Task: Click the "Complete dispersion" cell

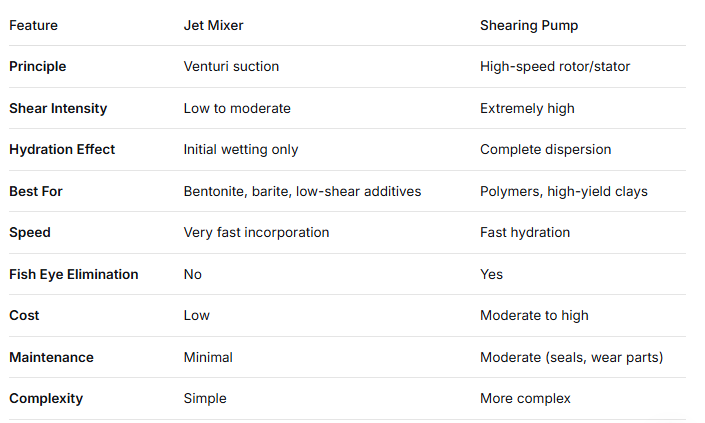Action: (545, 149)
